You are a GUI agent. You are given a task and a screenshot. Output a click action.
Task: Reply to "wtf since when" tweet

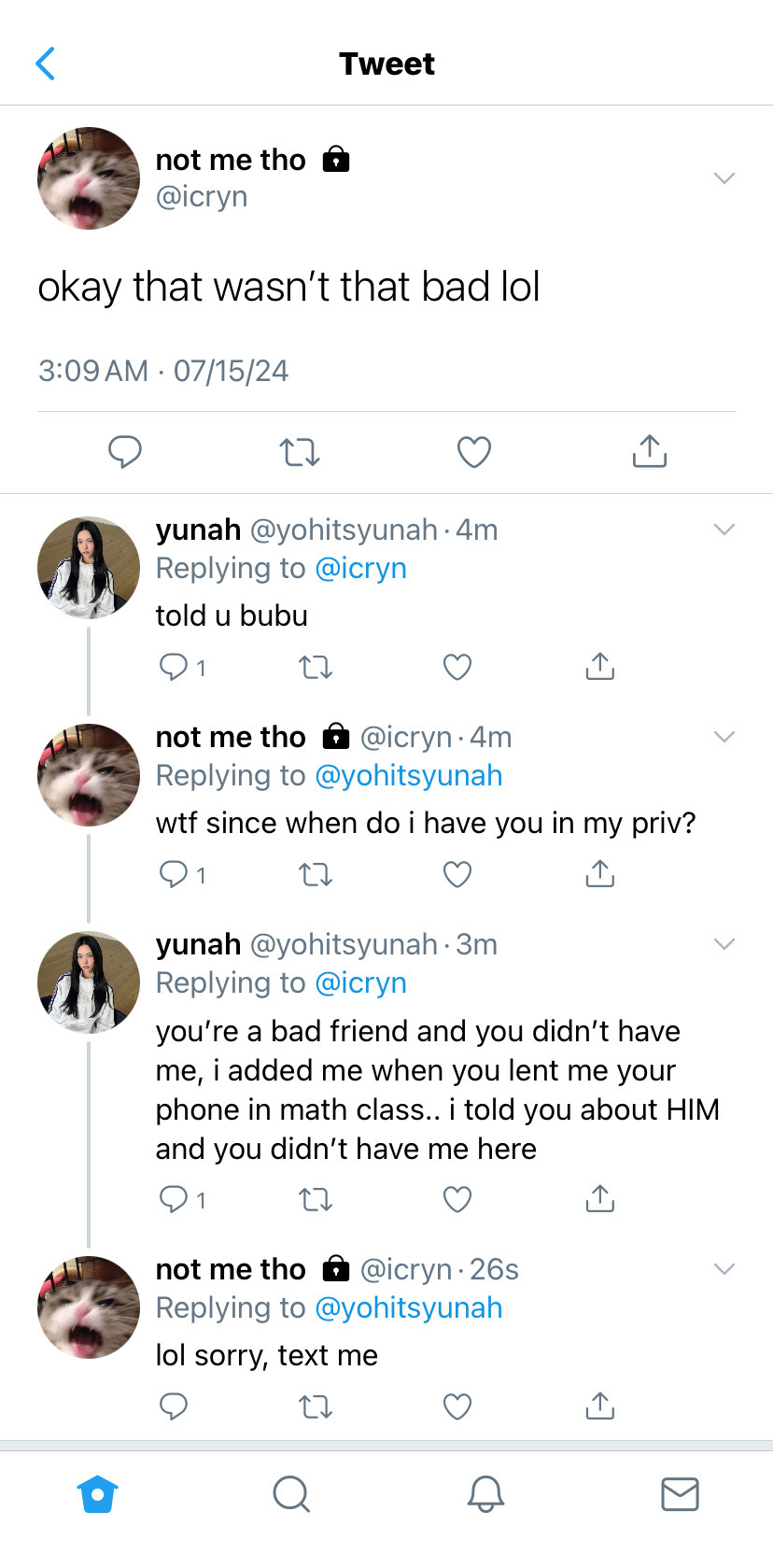click(x=175, y=874)
